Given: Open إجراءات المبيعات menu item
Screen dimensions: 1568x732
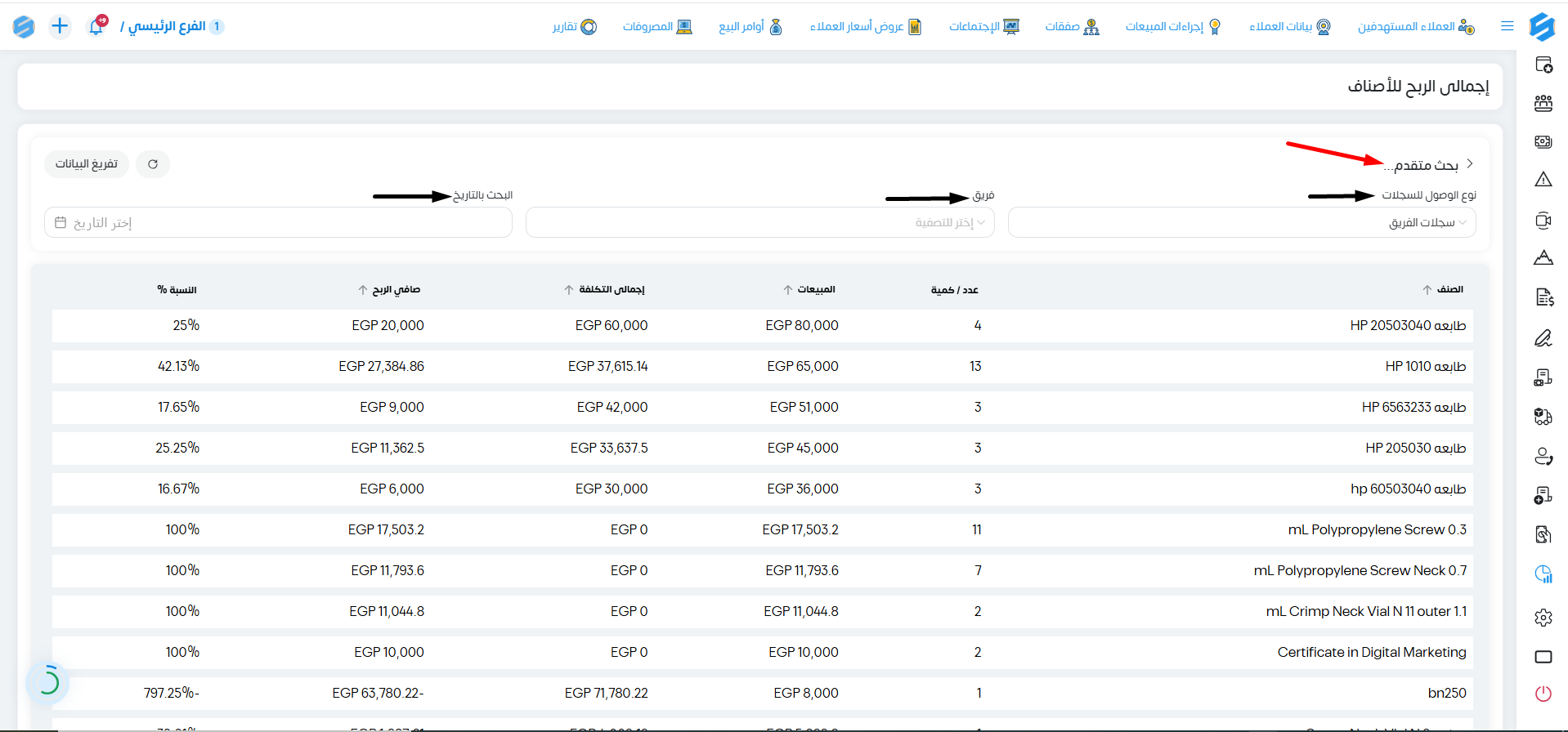Looking at the screenshot, I should [1173, 27].
